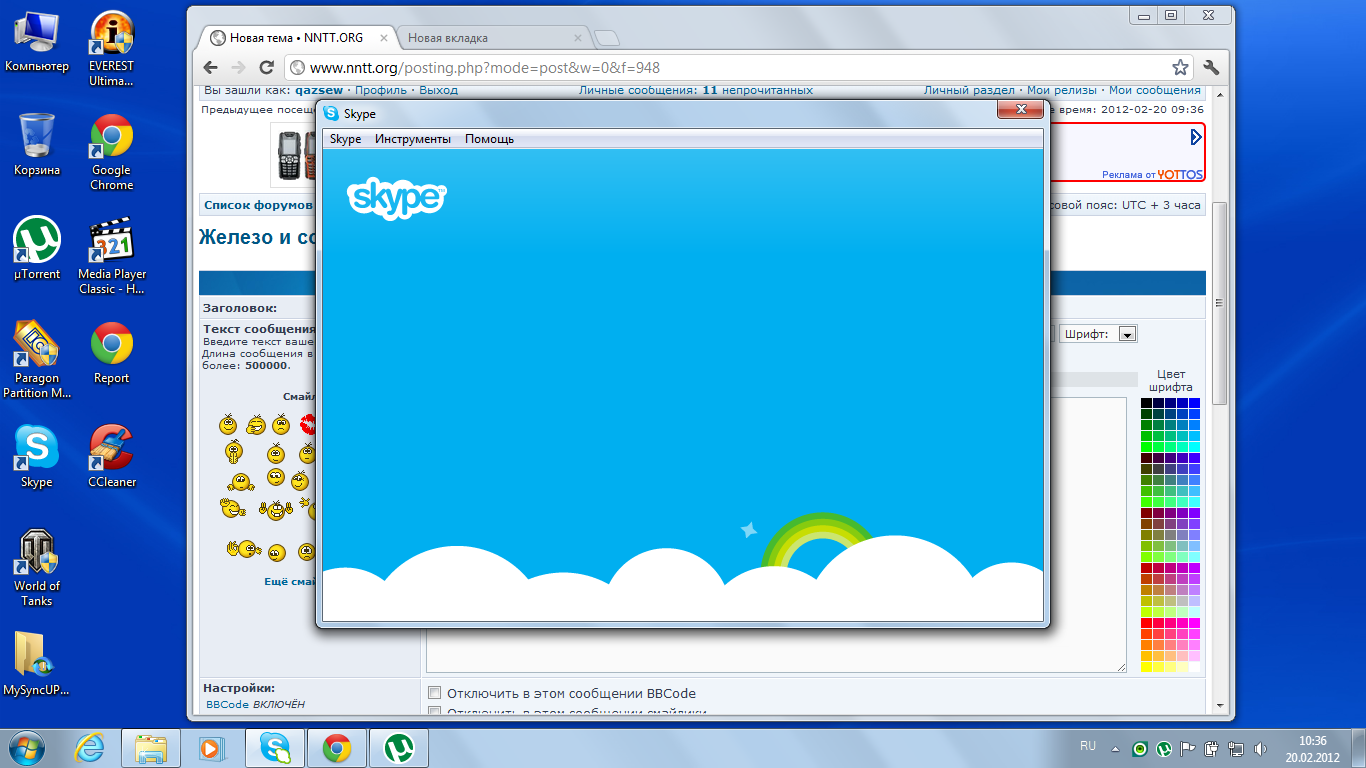1366x768 pixels.
Task: Click the BBCode settings link
Action: point(228,704)
